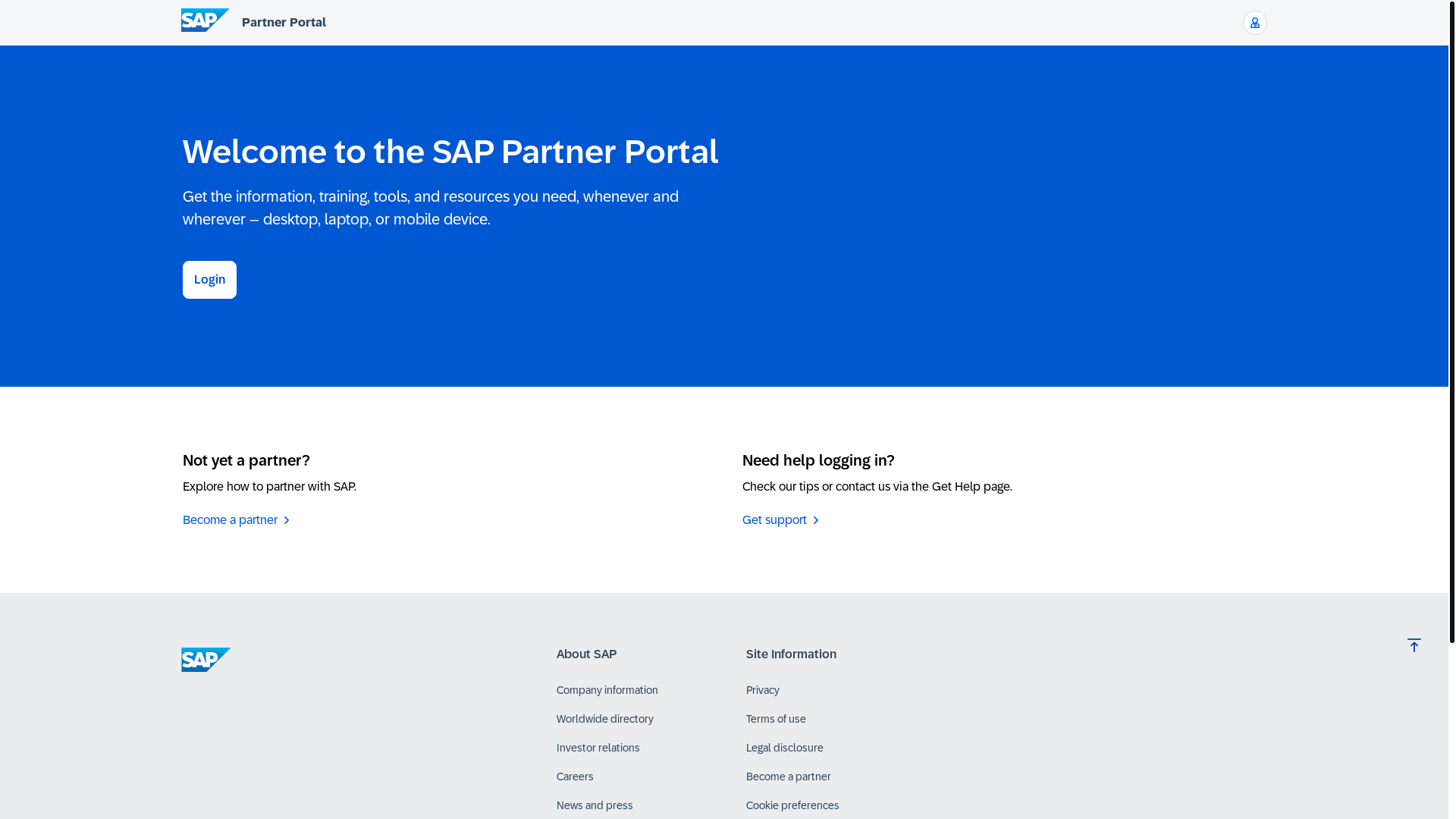Open Worldwide directory footer link

605,719
